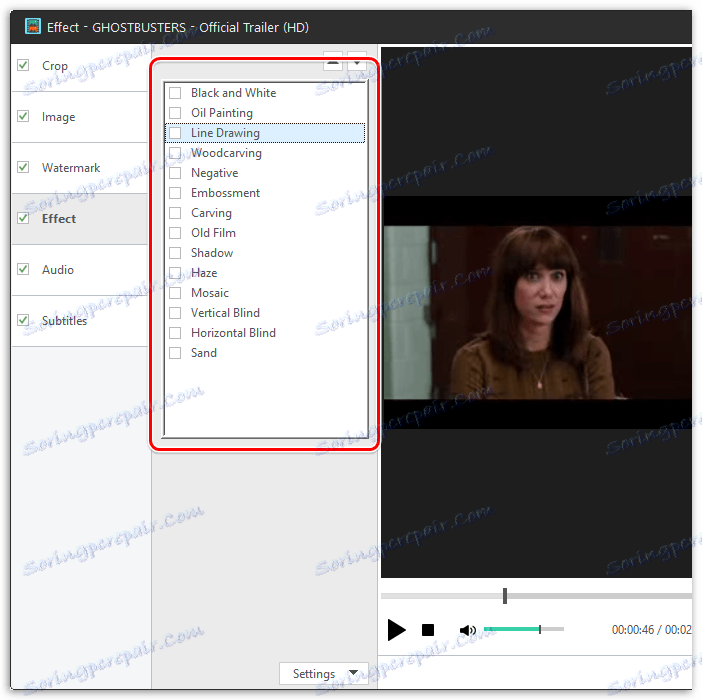Toggle the Image checkbox

[23, 116]
